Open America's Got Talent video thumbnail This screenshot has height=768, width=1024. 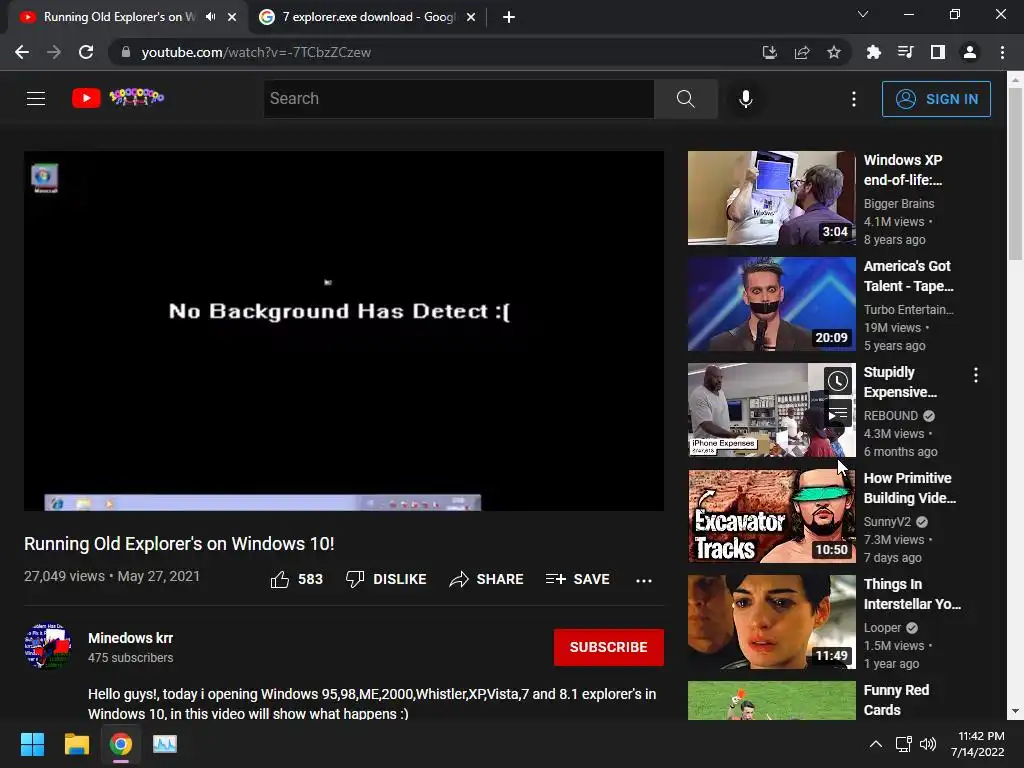click(x=771, y=304)
